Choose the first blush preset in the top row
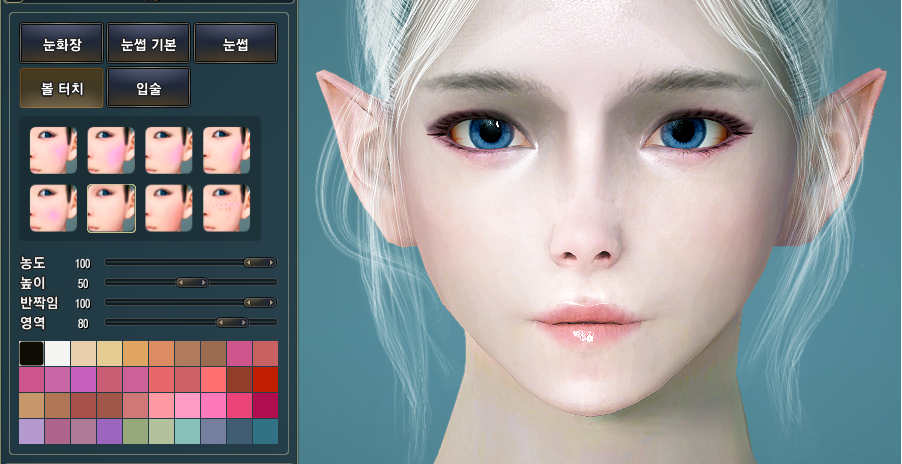The image size is (902, 464). pyautogui.click(x=53, y=150)
